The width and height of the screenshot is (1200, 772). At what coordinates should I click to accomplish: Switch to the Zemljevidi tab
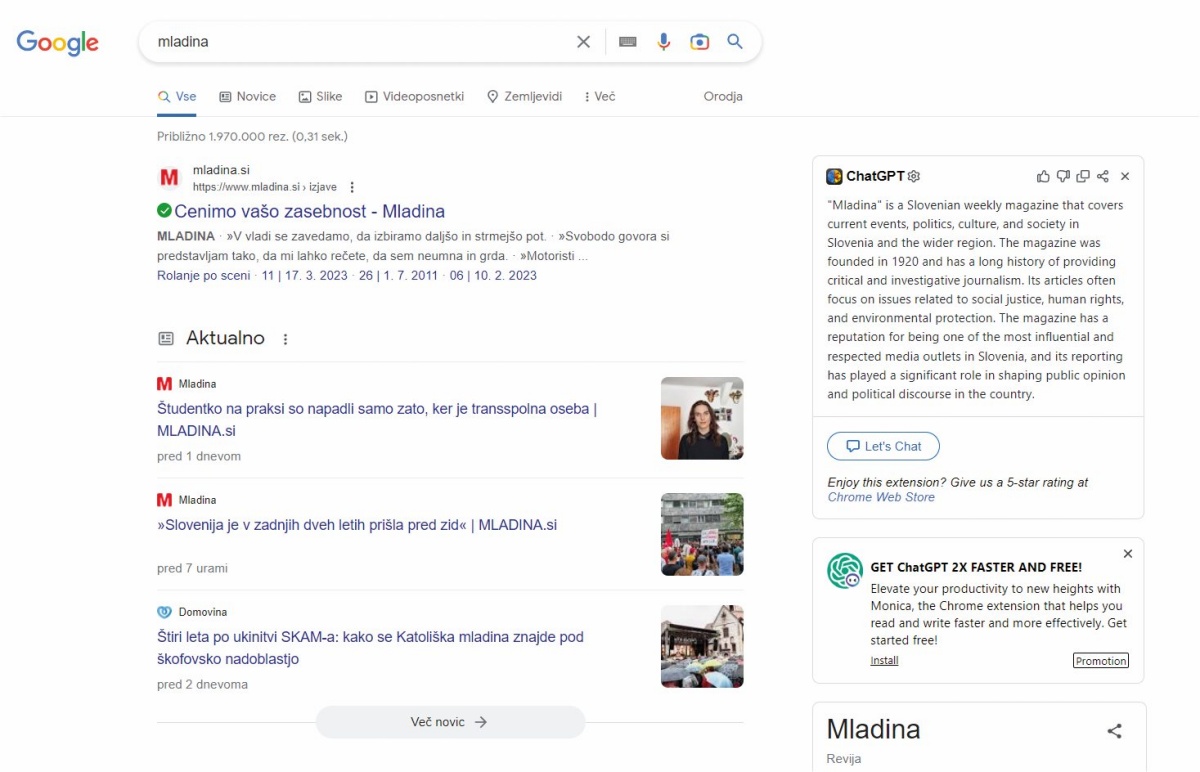click(x=524, y=97)
